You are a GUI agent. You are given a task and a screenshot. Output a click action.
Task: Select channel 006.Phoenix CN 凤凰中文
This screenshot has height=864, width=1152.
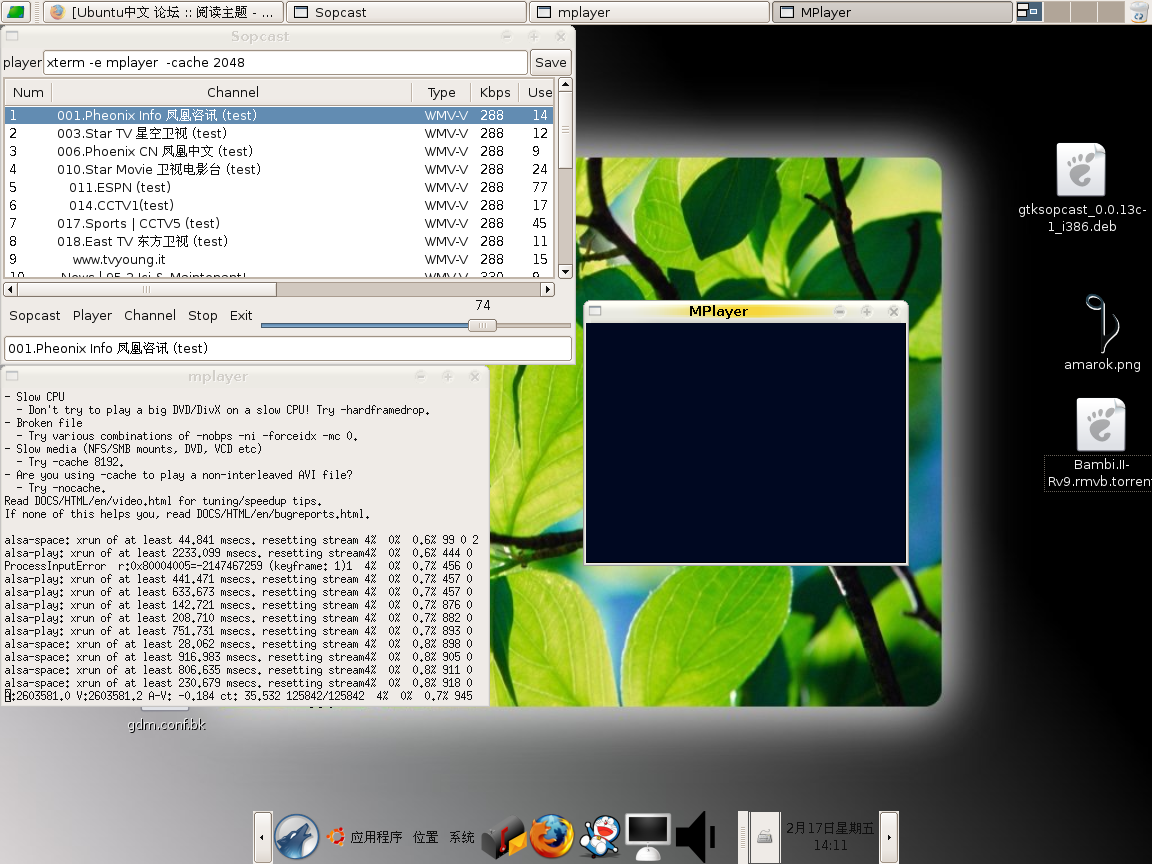pyautogui.click(x=279, y=151)
